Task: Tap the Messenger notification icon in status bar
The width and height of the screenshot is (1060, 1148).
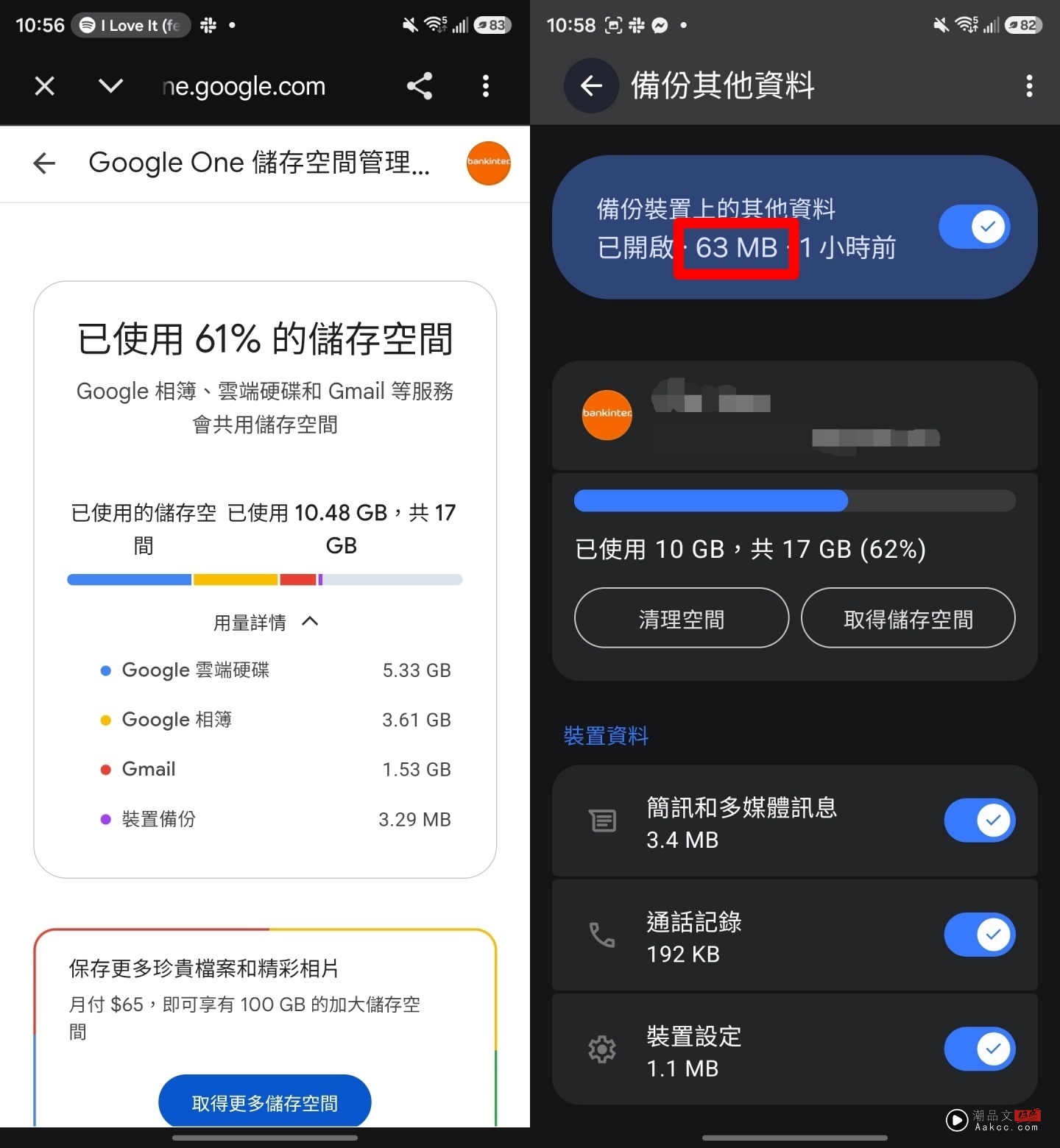Action: (660, 25)
